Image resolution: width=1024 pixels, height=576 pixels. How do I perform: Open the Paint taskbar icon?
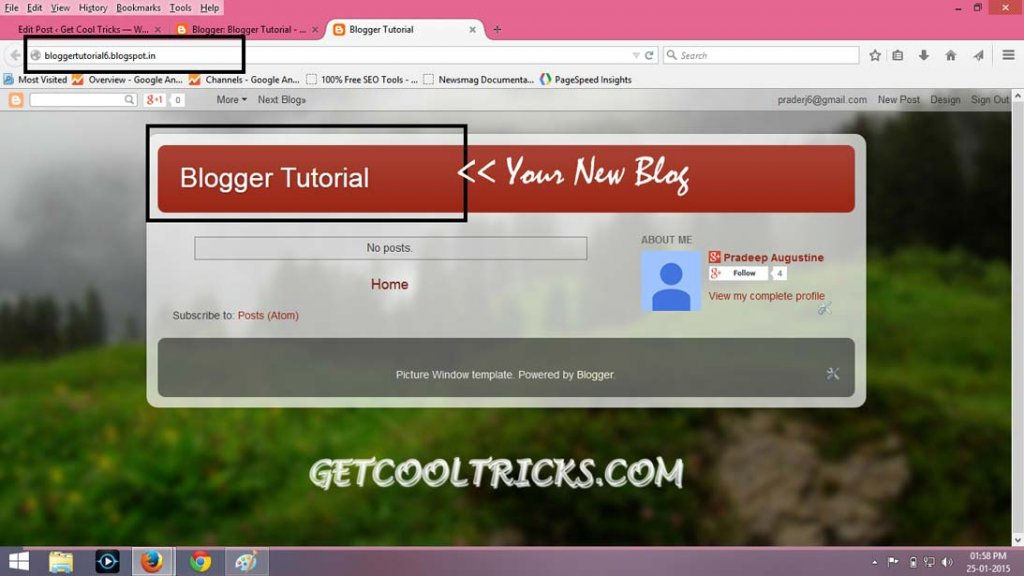(x=246, y=562)
